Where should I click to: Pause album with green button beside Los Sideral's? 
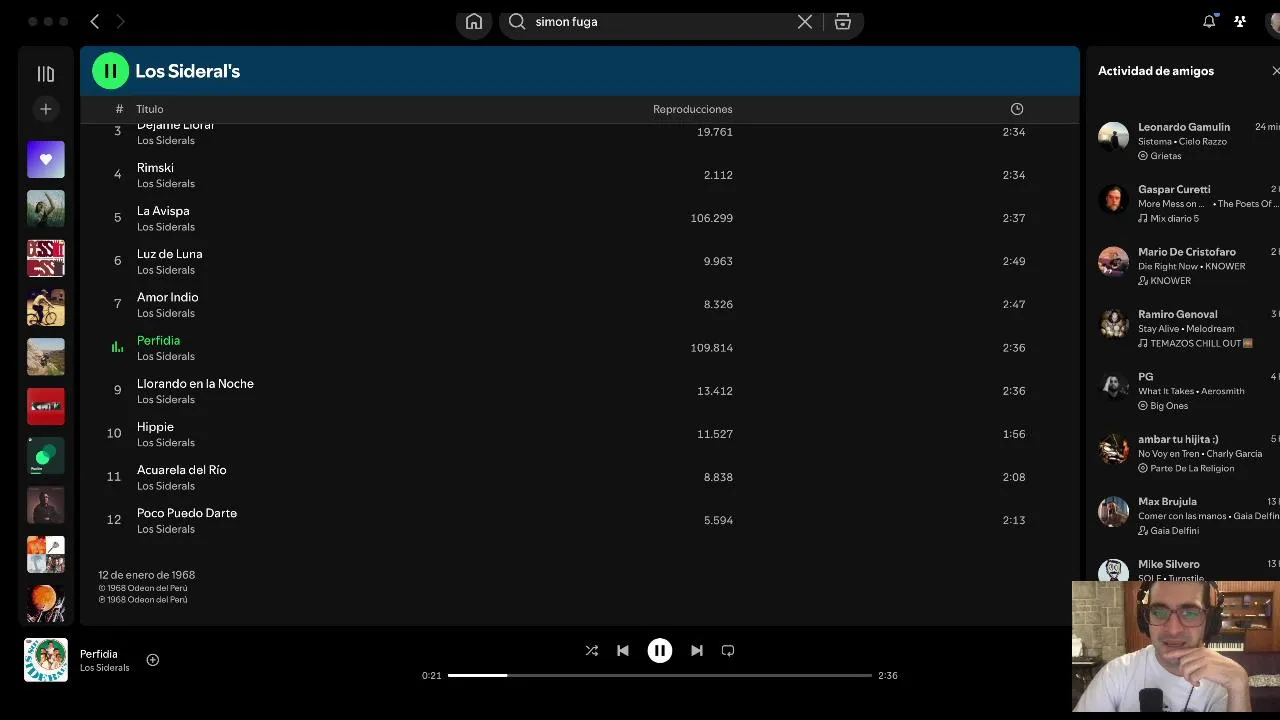tap(110, 71)
